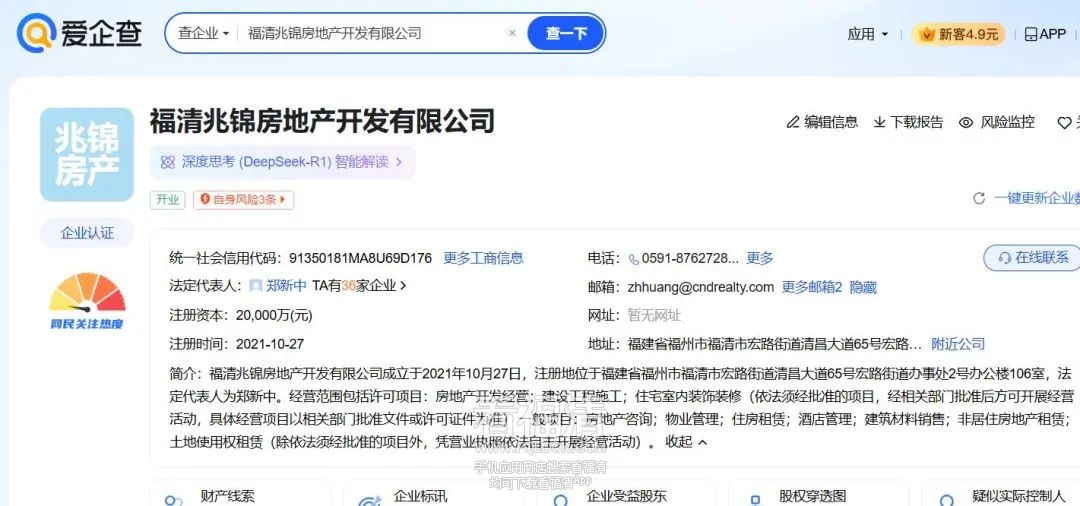Click the 下载报告 download icon
The image size is (1080, 506).
coord(880,122)
